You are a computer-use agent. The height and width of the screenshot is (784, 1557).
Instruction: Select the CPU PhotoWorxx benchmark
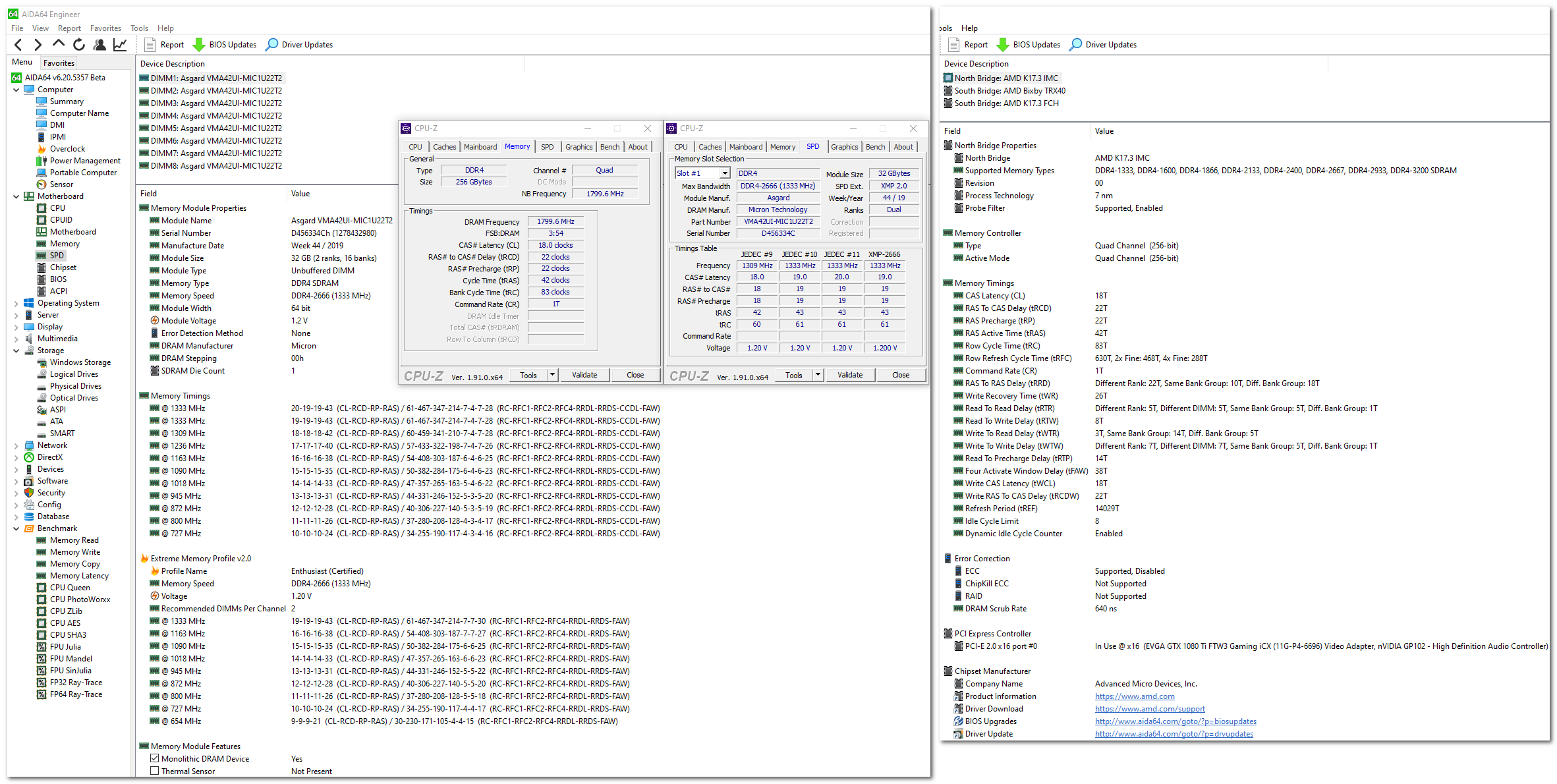point(80,600)
